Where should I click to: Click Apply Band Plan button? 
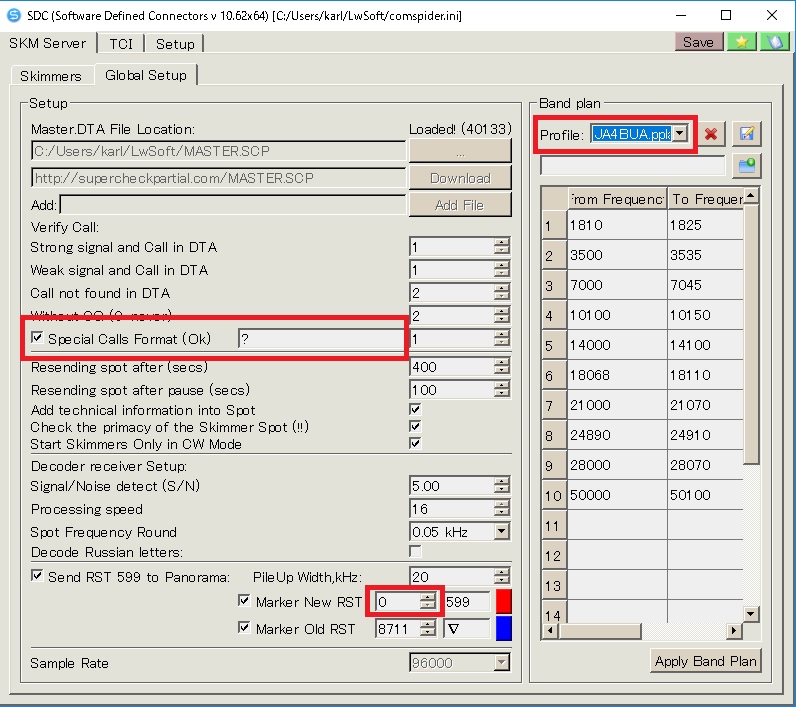[706, 661]
